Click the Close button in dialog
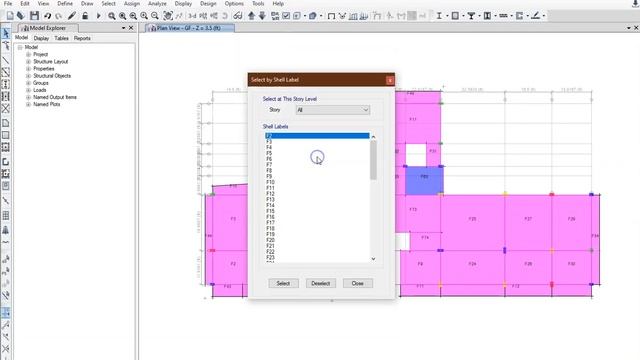The image size is (640, 360). pyautogui.click(x=358, y=283)
